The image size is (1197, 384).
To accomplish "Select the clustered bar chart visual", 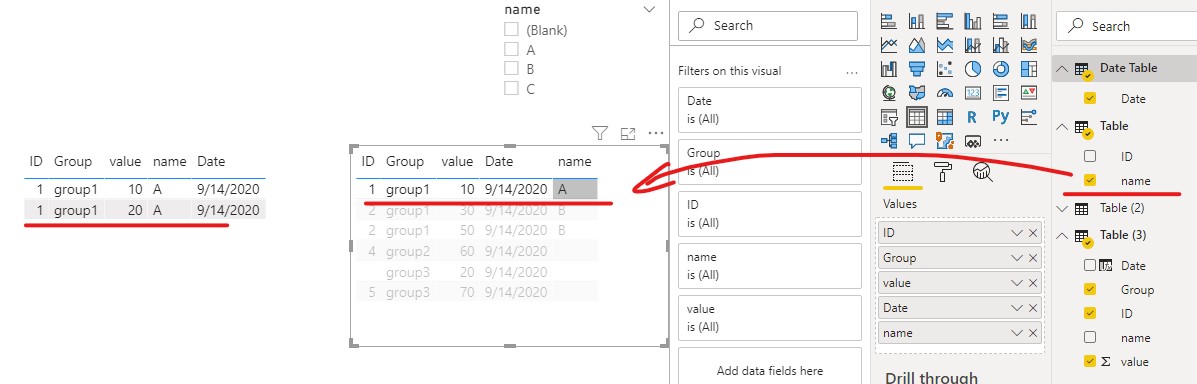I will pos(945,21).
